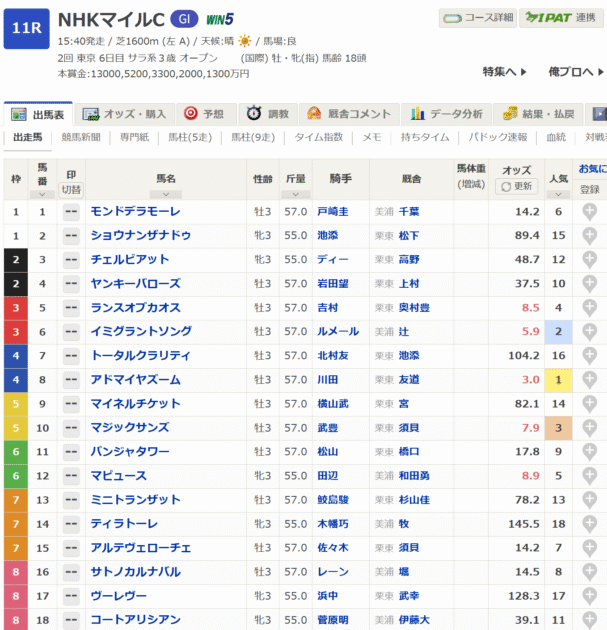Viewport: 607px width, 630px height.
Task: Add ミニトランザット to favorites with plus icon
Action: pyautogui.click(x=589, y=500)
